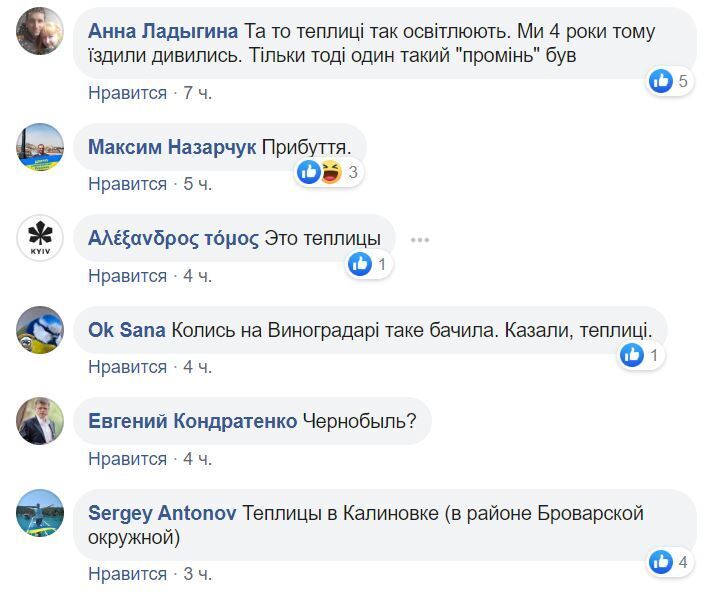
Task: Open Αλέξανδρος τόμος's KYIV avatar
Action: (40, 239)
